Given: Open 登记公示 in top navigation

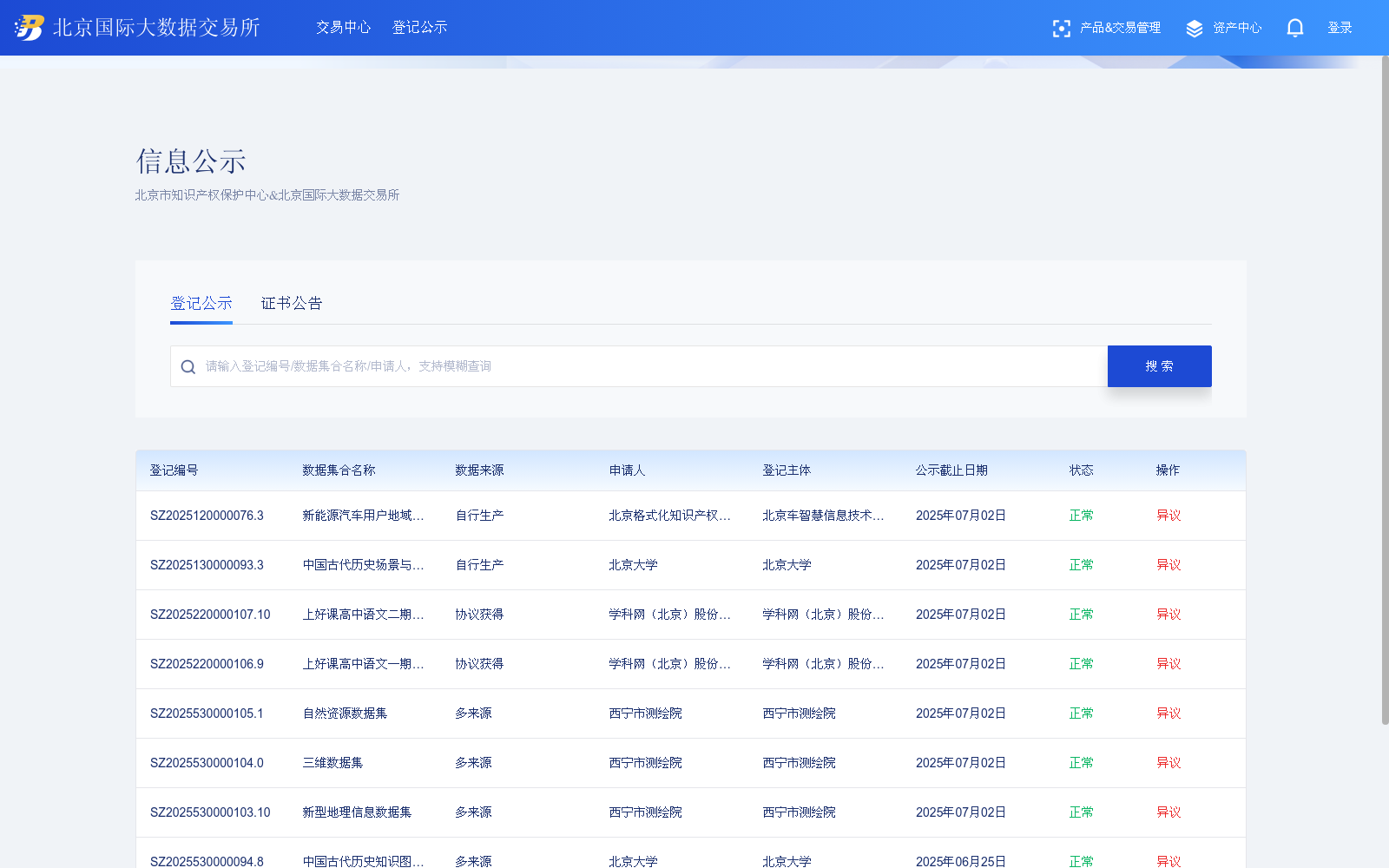Looking at the screenshot, I should point(419,28).
